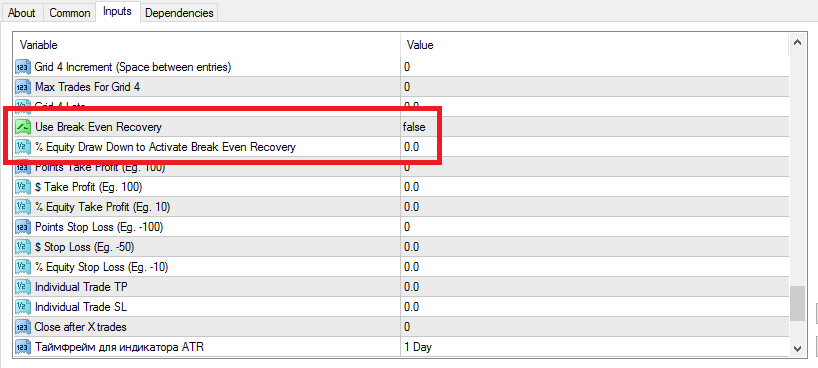Open the 1 Day timeframe value dropdown
Viewport: 818px width, 368px height.
click(595, 347)
